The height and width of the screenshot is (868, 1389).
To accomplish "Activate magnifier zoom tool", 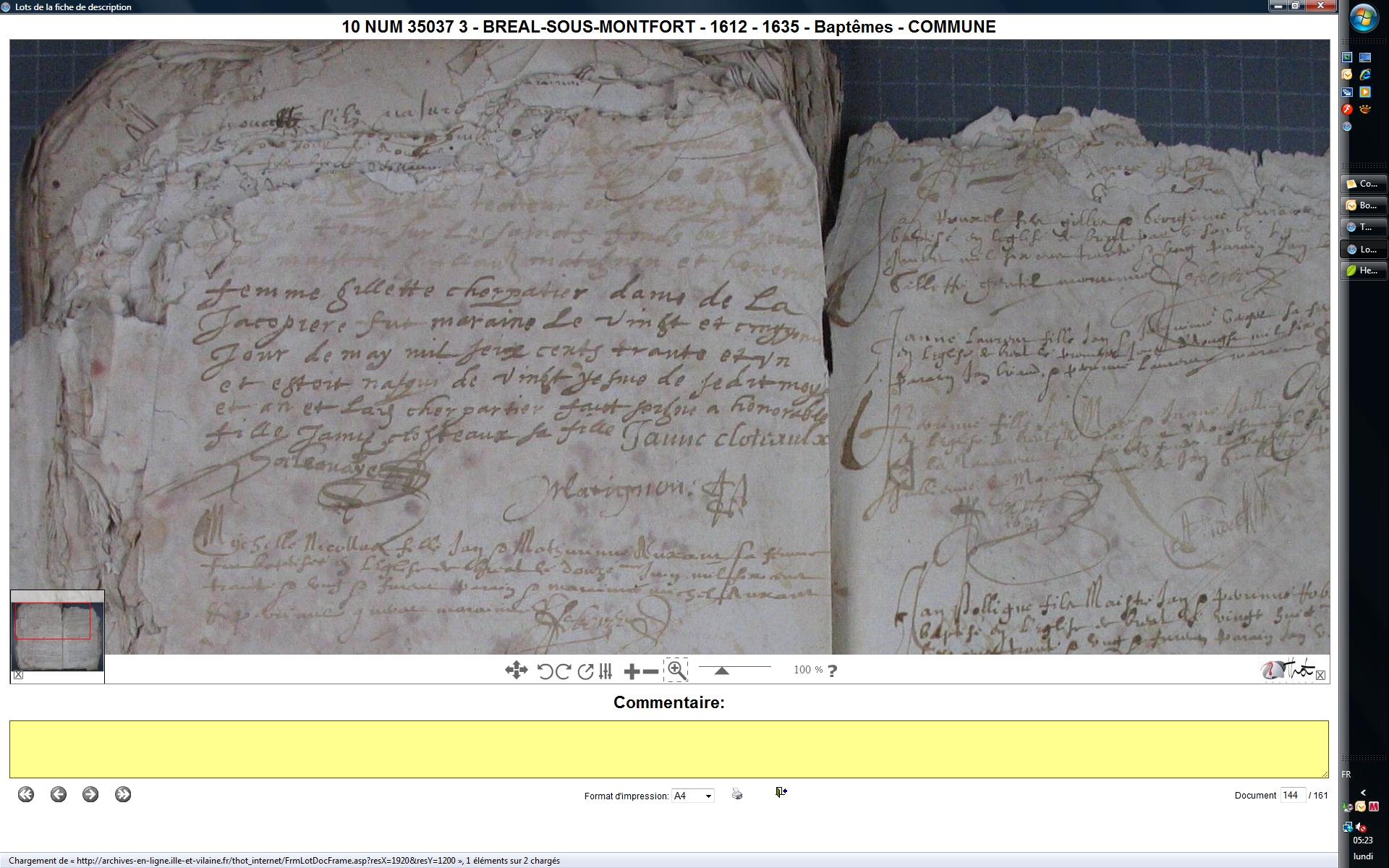I will coord(676,671).
